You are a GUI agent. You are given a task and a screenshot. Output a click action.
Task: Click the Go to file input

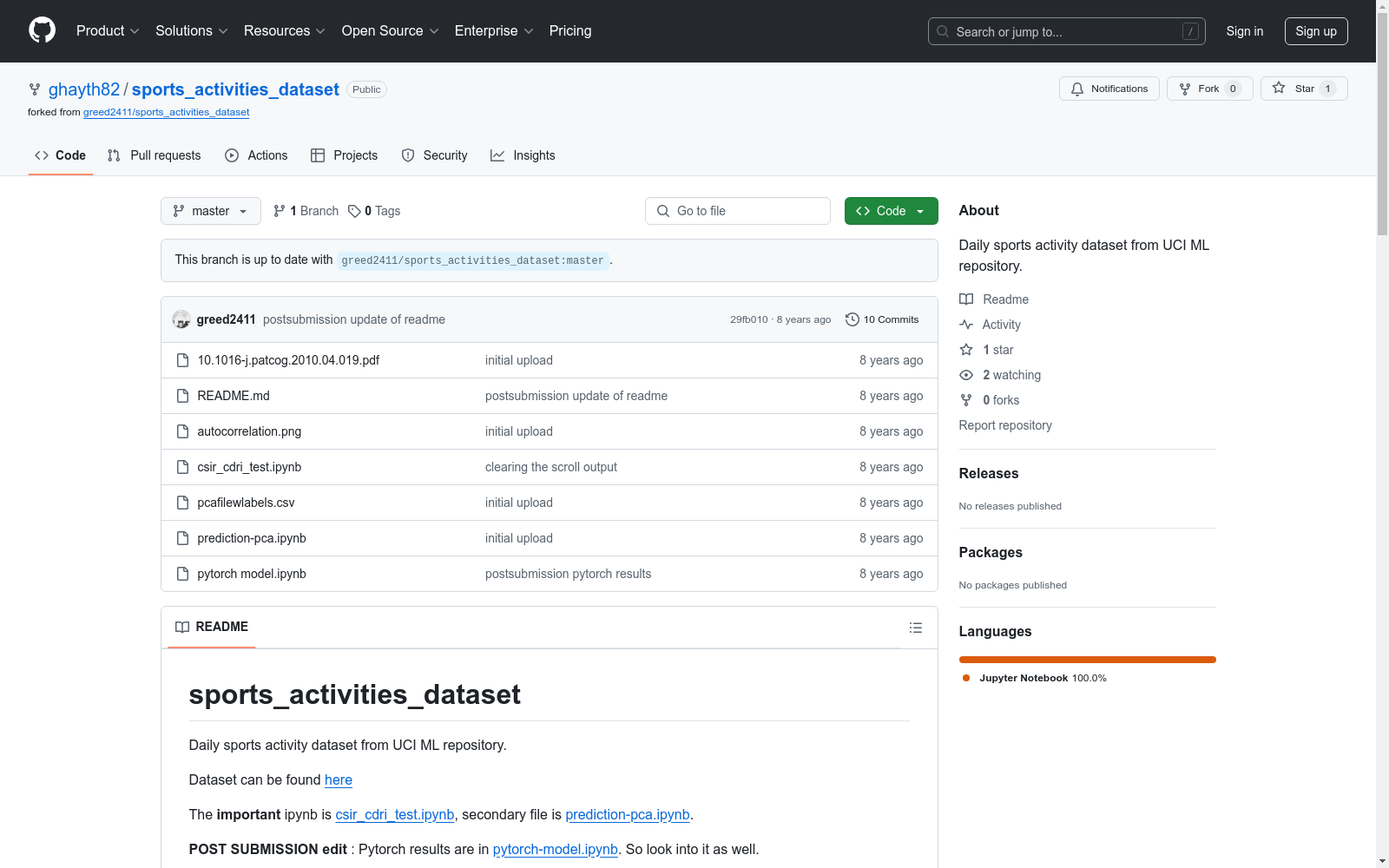click(738, 211)
